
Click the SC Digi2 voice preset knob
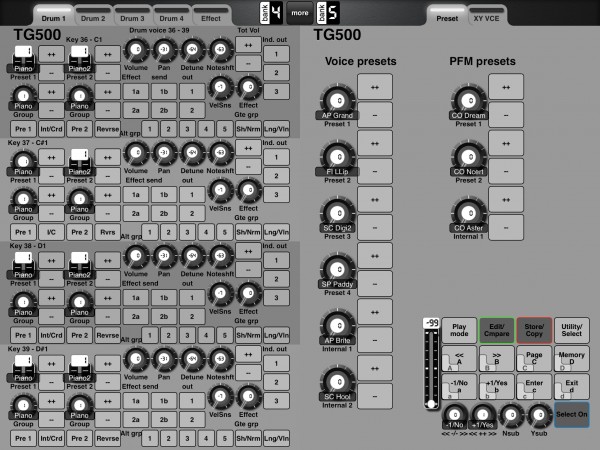[x=337, y=213]
